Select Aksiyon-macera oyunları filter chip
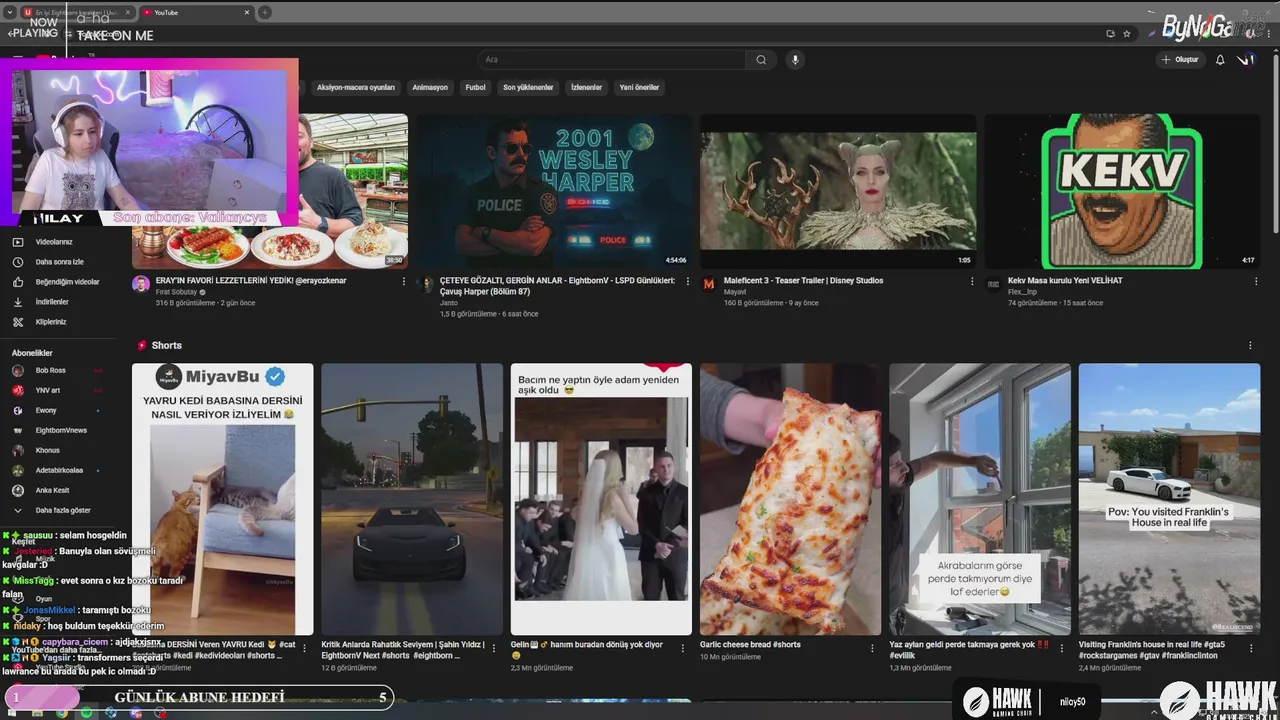Viewport: 1280px width, 720px height. (355, 87)
